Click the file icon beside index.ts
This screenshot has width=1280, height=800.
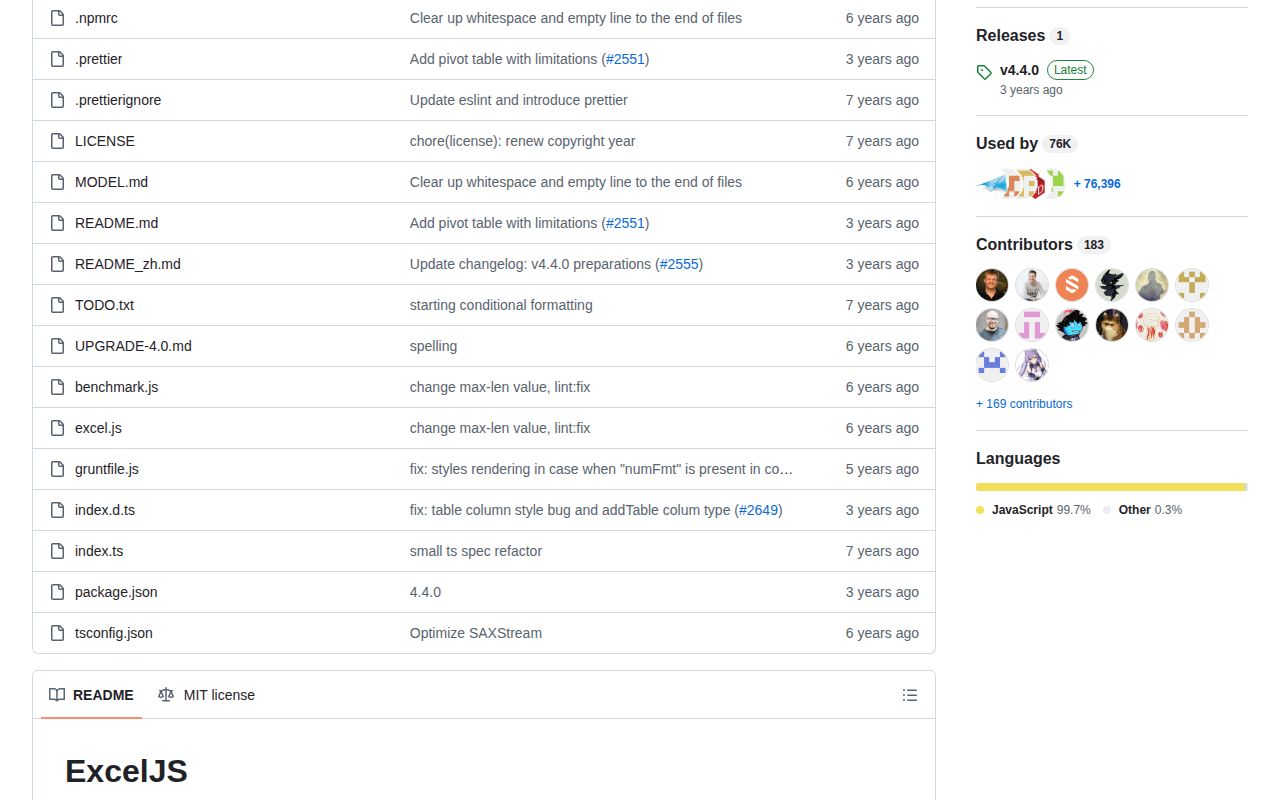pyautogui.click(x=58, y=551)
